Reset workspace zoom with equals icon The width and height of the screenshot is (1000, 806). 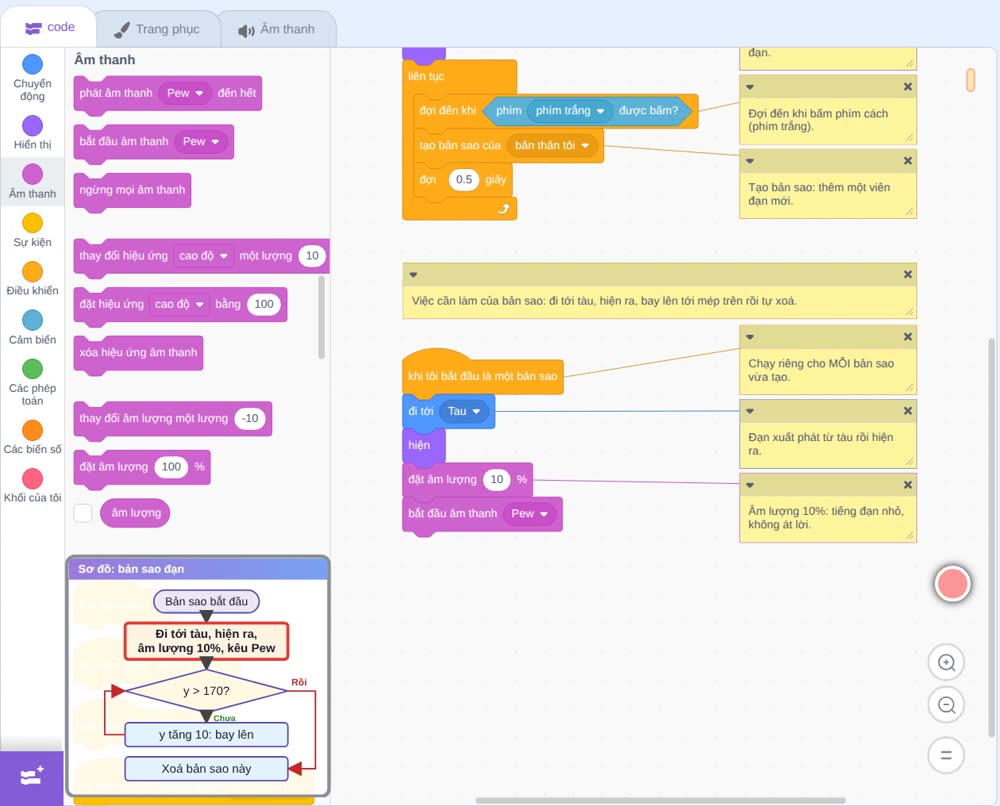click(x=946, y=755)
